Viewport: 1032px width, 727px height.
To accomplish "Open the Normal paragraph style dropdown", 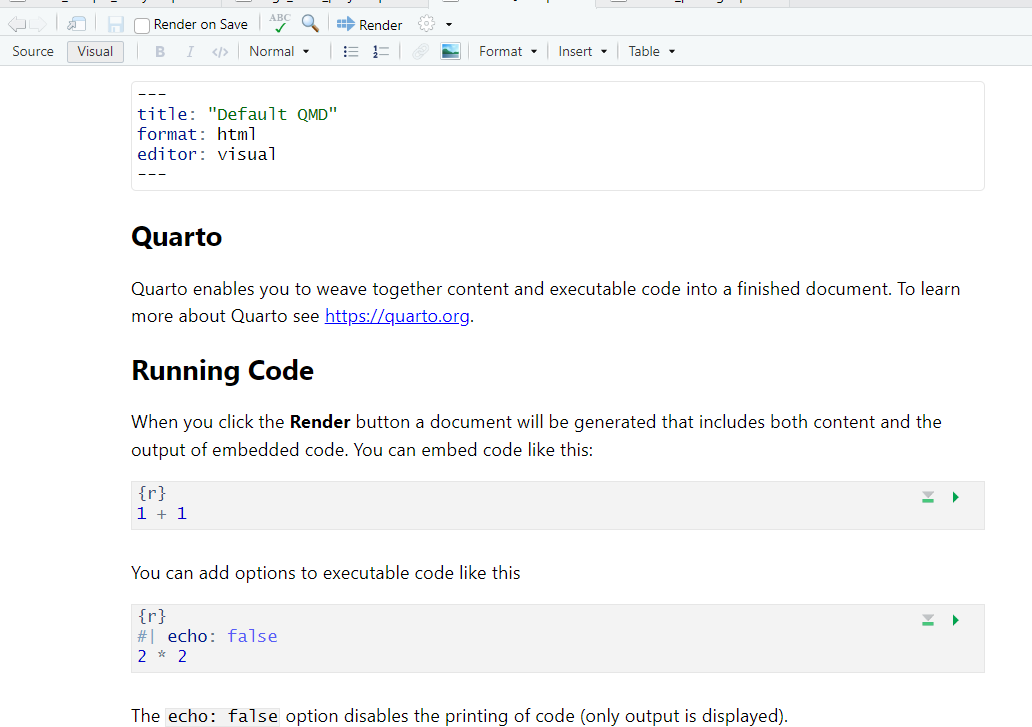I will click(x=279, y=51).
